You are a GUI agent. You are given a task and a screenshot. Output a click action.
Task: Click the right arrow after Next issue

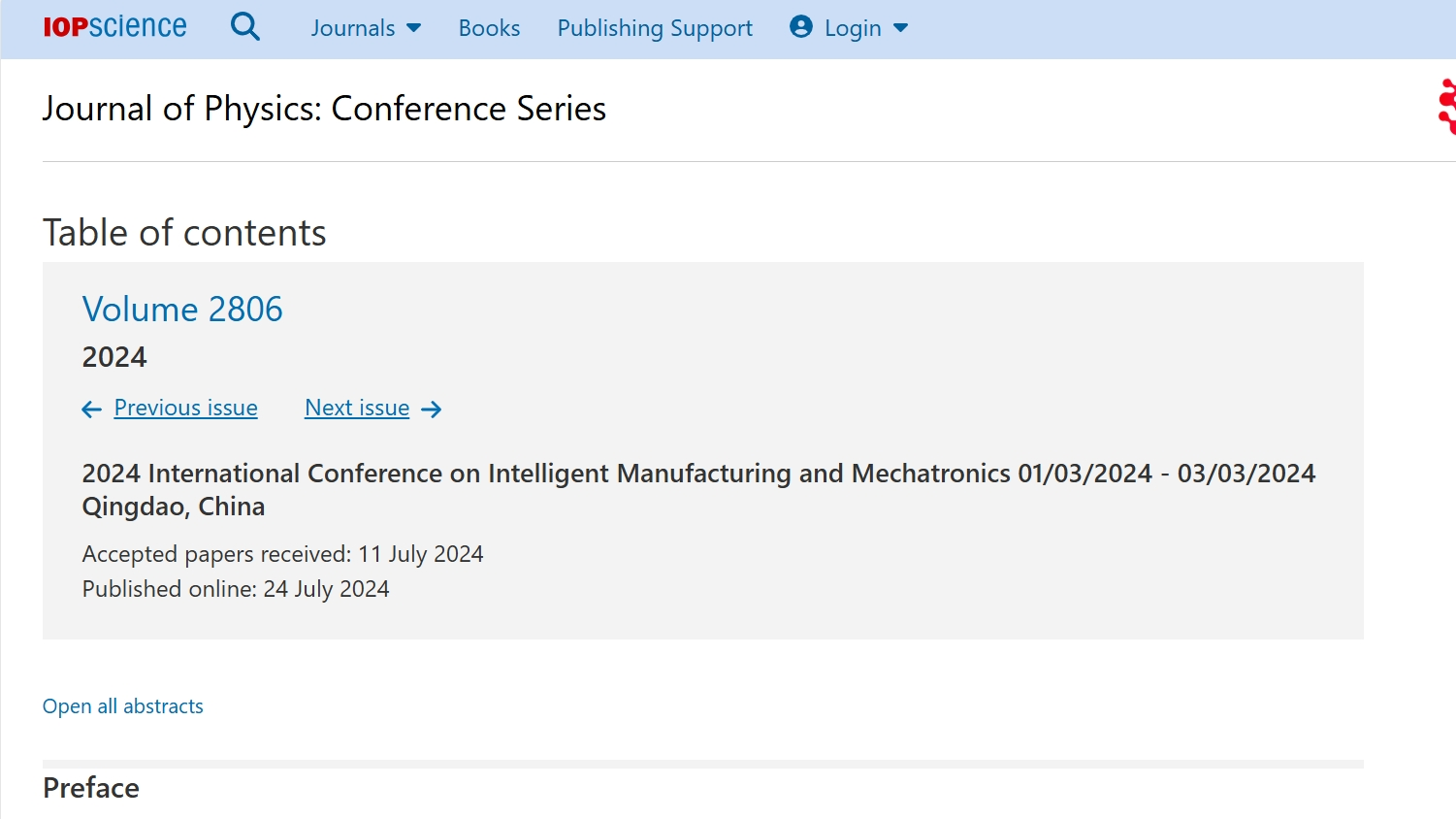(x=432, y=409)
